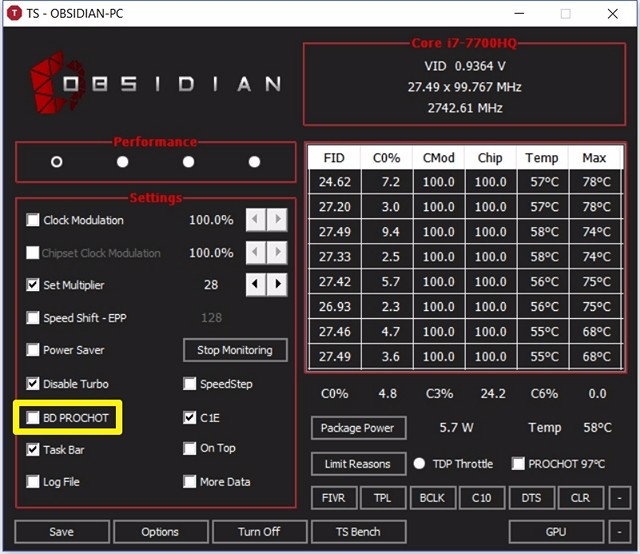Click CLR to clear max temperatures

(x=581, y=498)
